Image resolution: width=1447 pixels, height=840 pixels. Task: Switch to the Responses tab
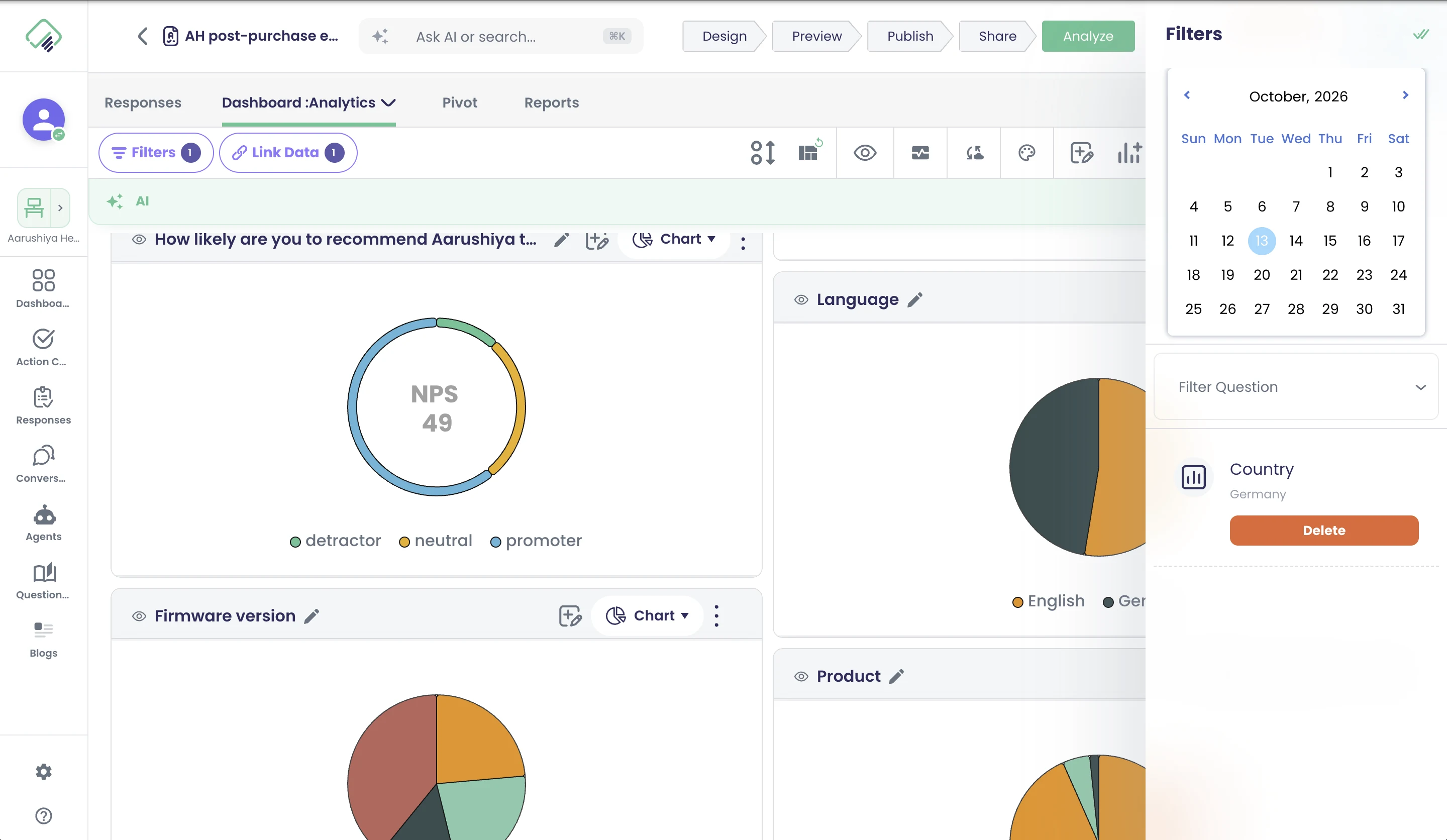(142, 103)
